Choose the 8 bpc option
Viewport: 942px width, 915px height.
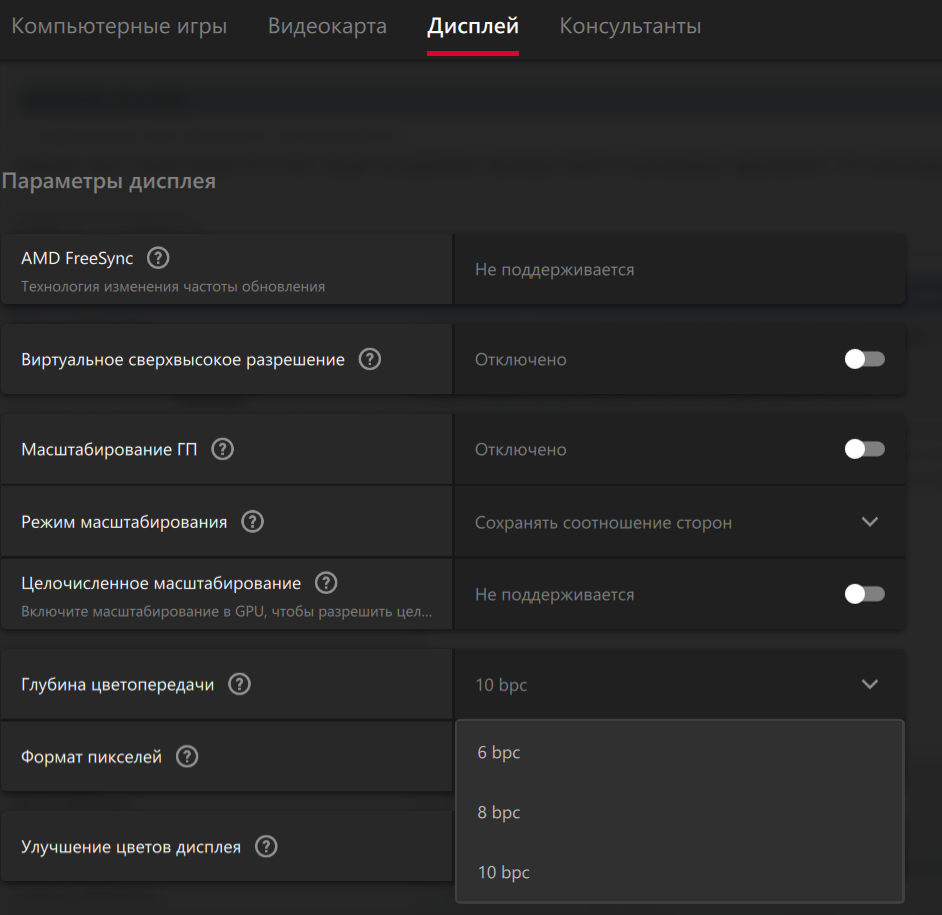point(499,812)
